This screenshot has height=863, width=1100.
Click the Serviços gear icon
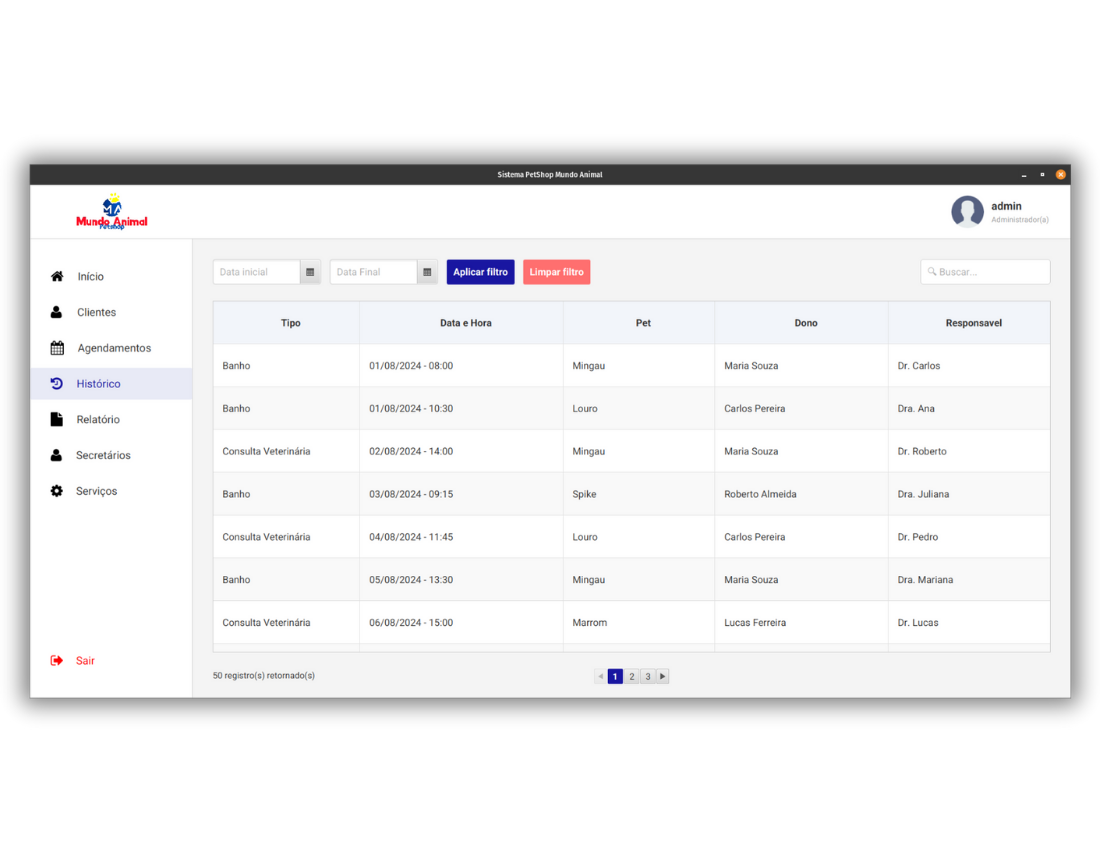click(57, 491)
